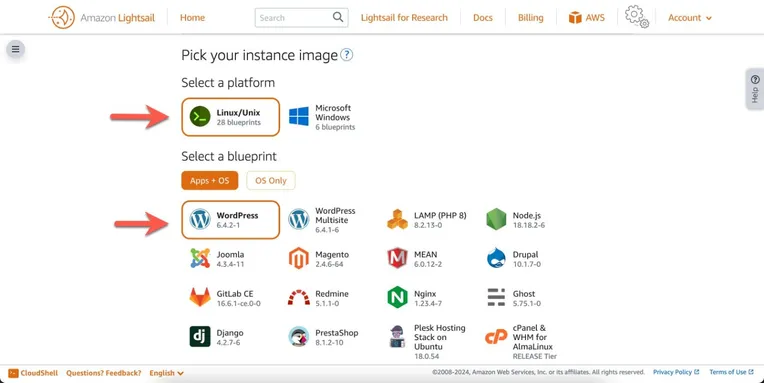Viewport: 764px width, 383px height.
Task: Pick the Plesk Hosting Stack blueprint icon
Action: [x=397, y=337]
